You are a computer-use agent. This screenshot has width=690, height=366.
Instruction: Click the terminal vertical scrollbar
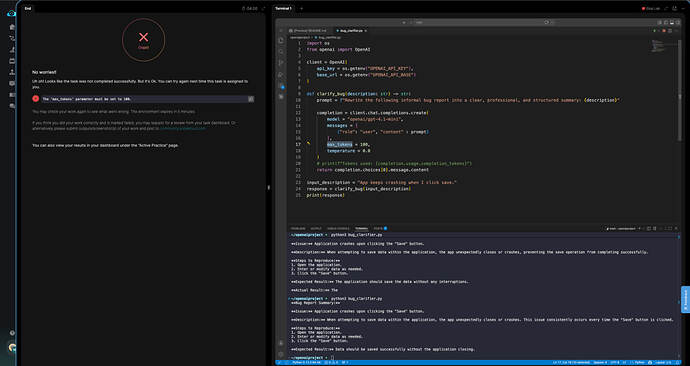point(680,295)
